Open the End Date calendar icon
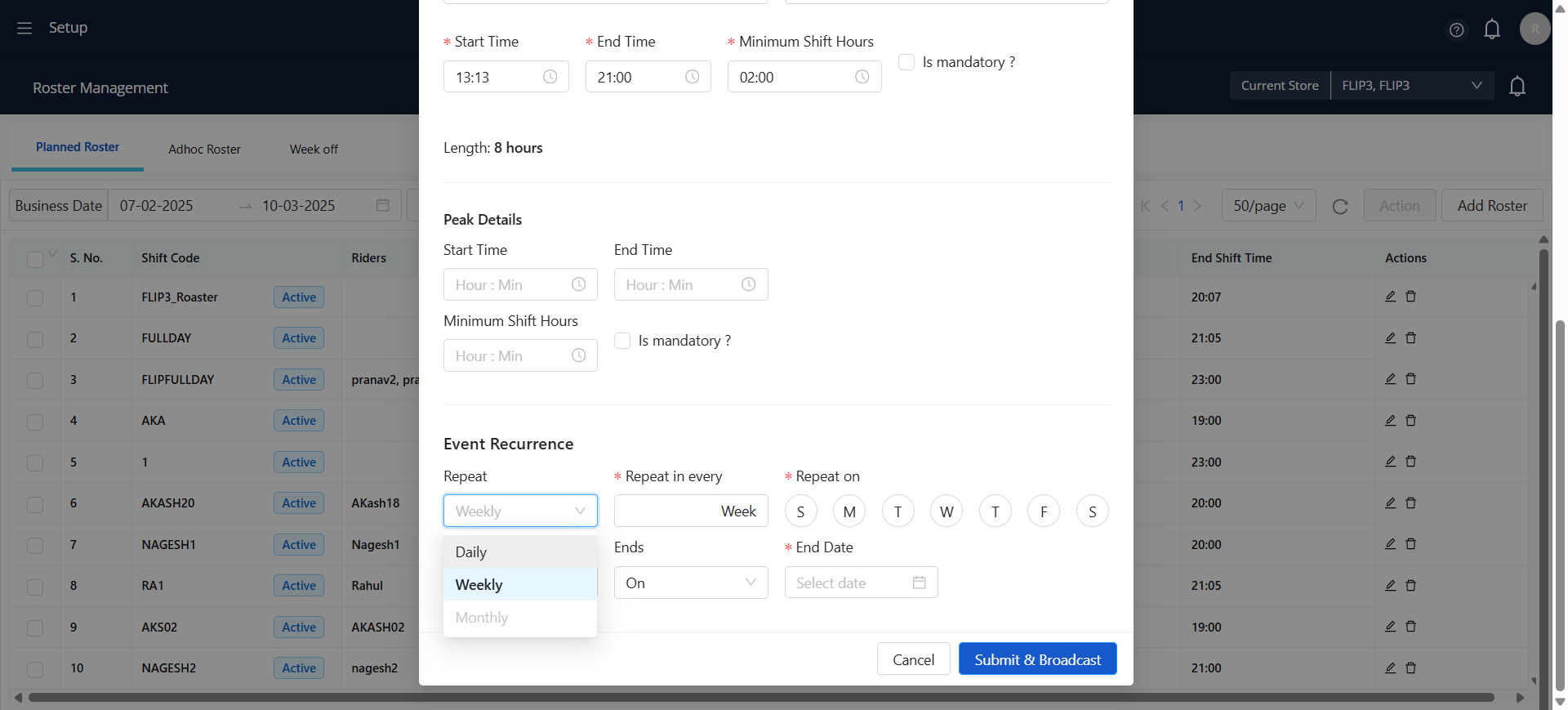The image size is (1568, 710). 920,583
